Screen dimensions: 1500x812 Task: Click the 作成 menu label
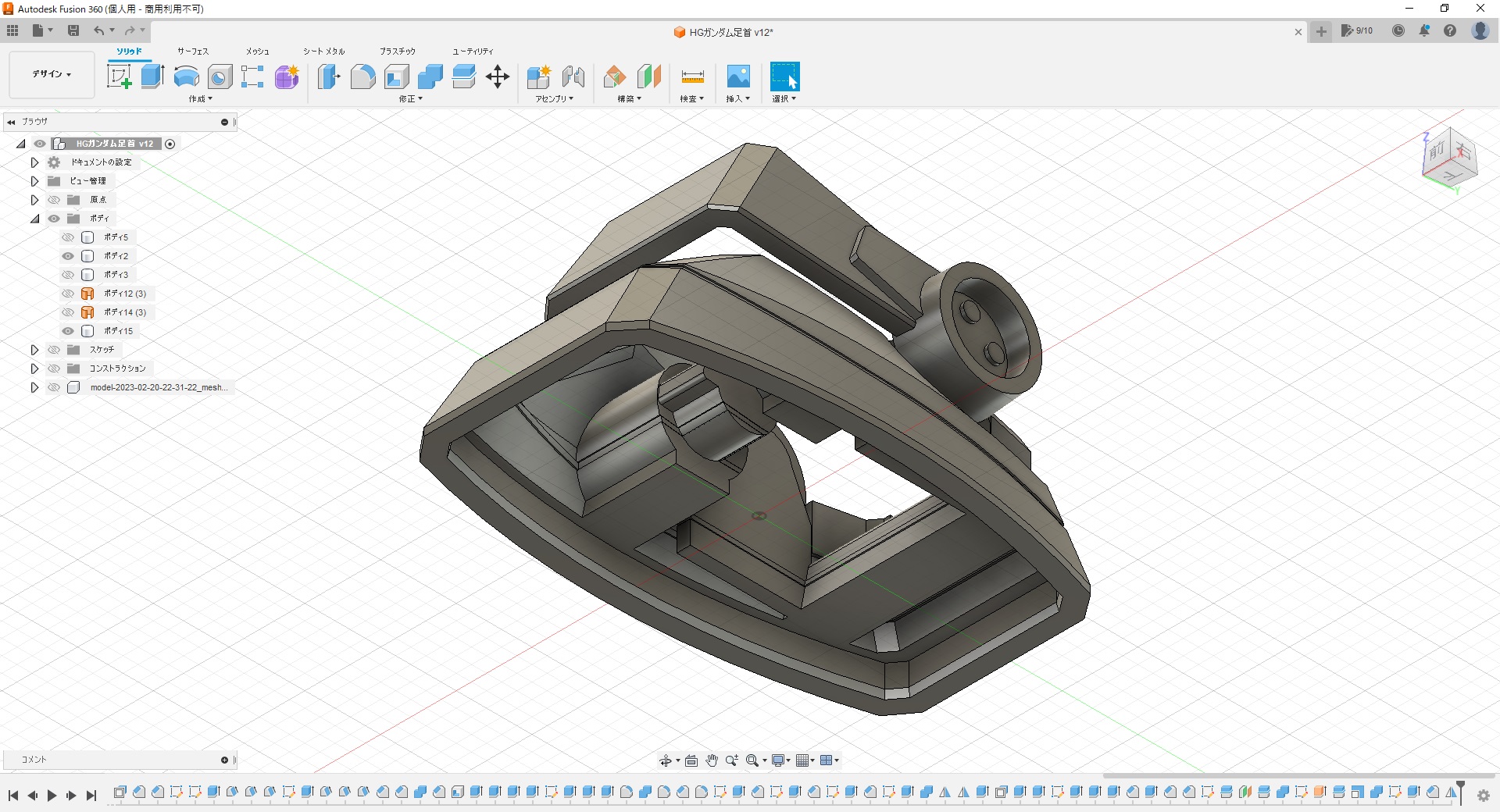[200, 99]
